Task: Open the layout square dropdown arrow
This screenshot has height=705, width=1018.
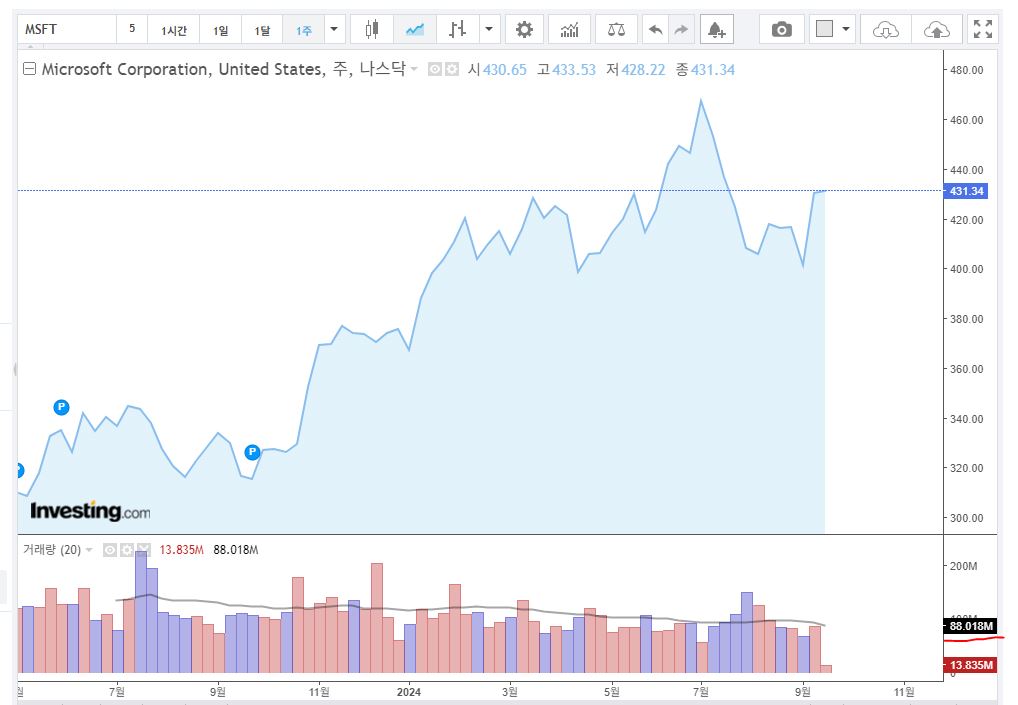Action: tap(845, 29)
